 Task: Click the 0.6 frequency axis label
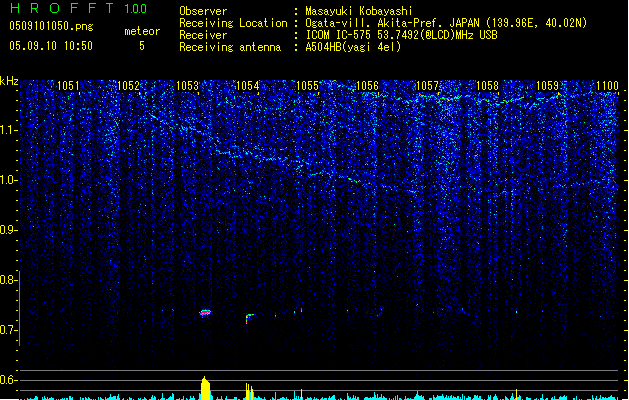(x=8, y=380)
